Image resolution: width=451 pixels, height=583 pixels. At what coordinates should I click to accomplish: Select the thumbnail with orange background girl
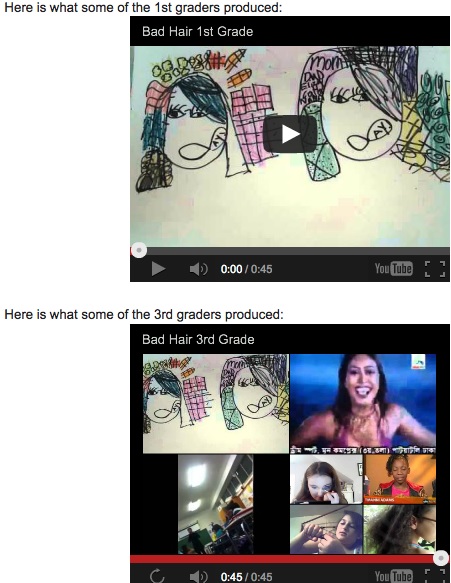point(400,479)
